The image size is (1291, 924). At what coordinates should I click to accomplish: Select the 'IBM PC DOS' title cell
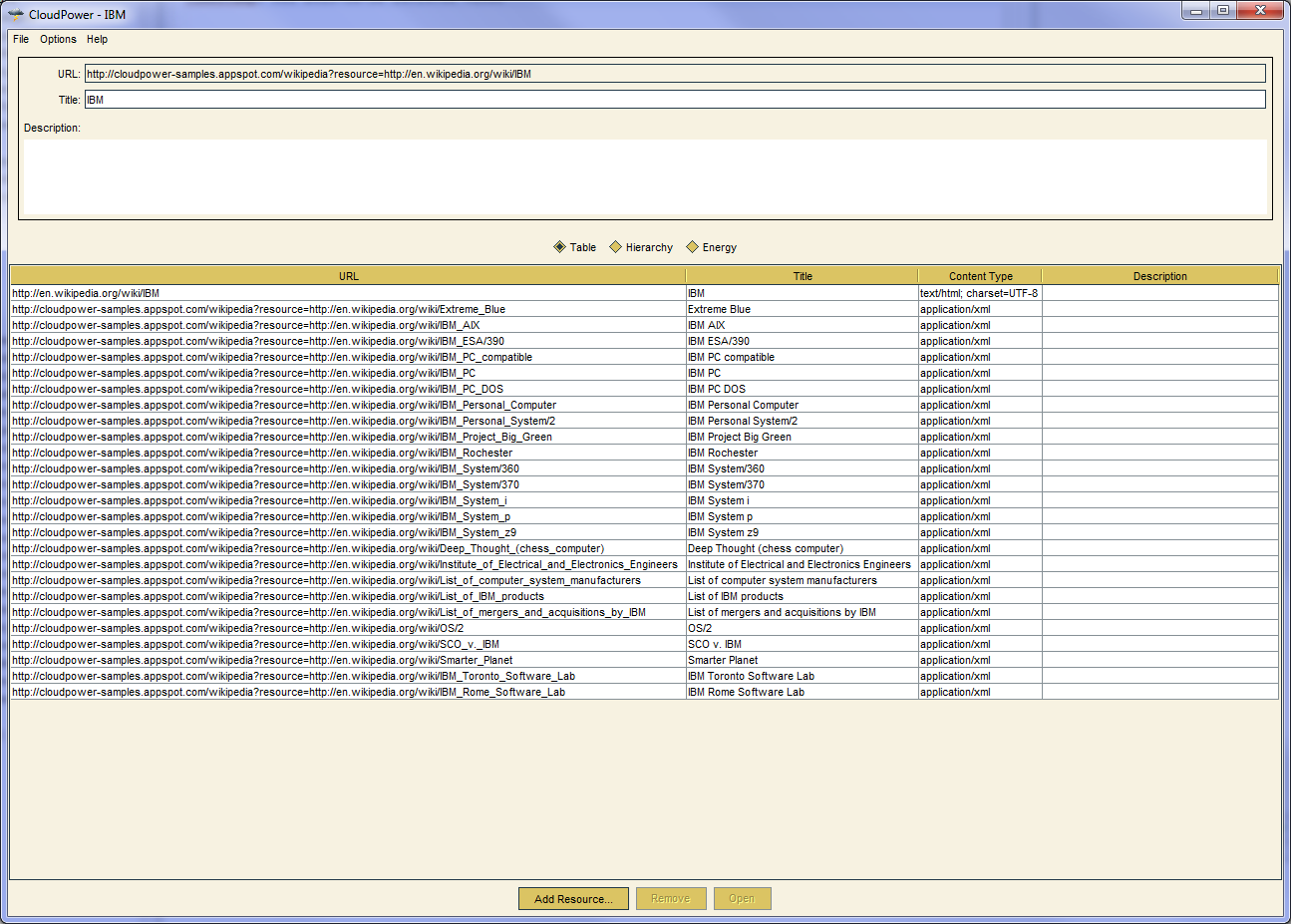click(802, 389)
